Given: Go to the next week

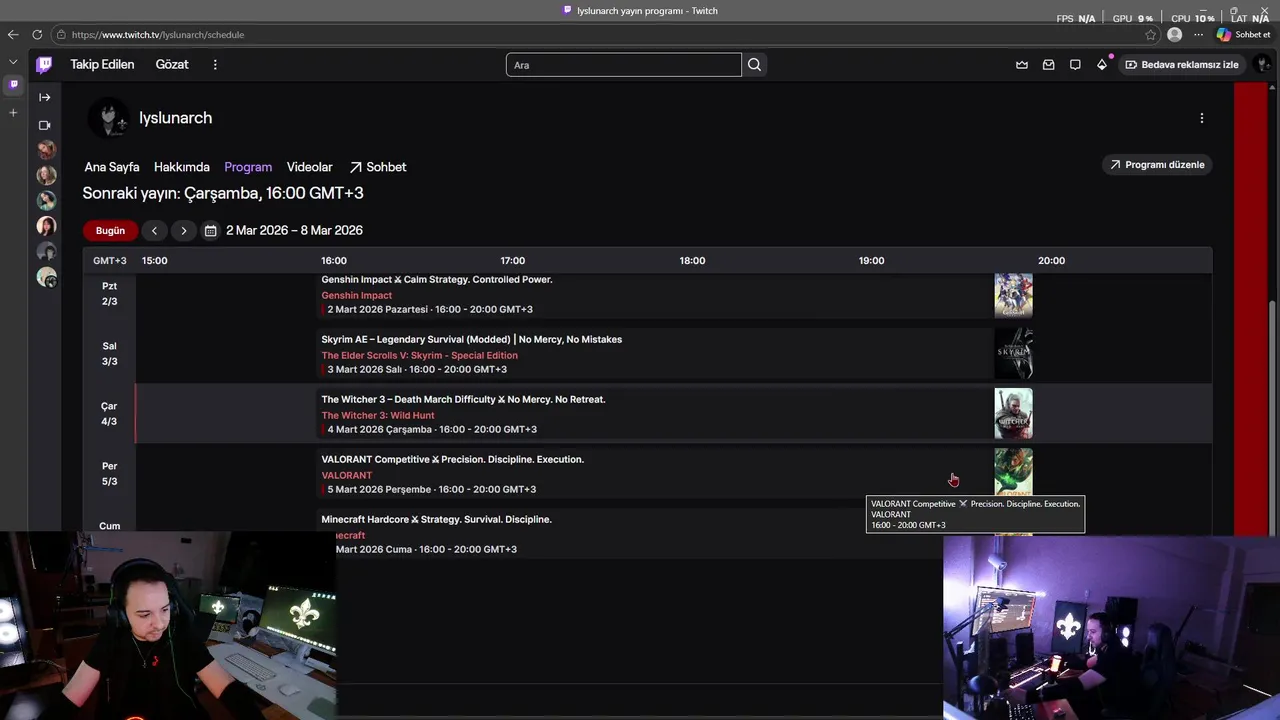Looking at the screenshot, I should [183, 231].
